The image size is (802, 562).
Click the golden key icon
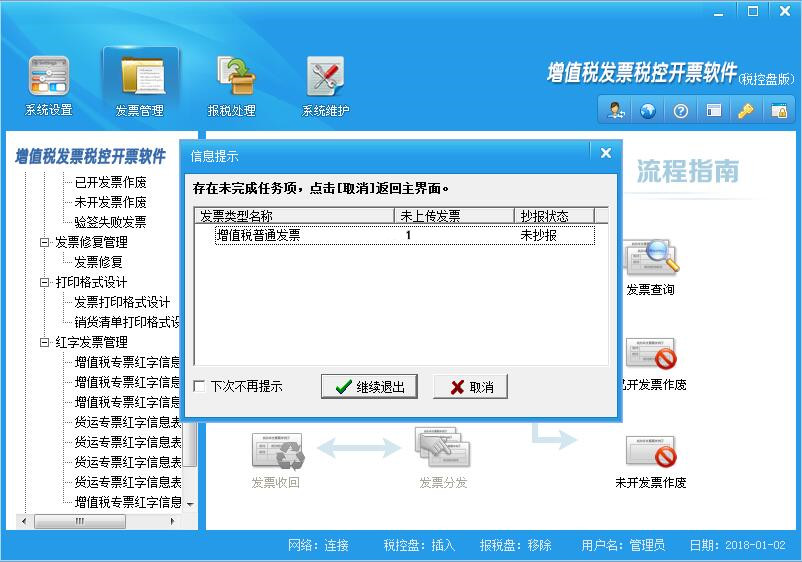click(x=746, y=111)
